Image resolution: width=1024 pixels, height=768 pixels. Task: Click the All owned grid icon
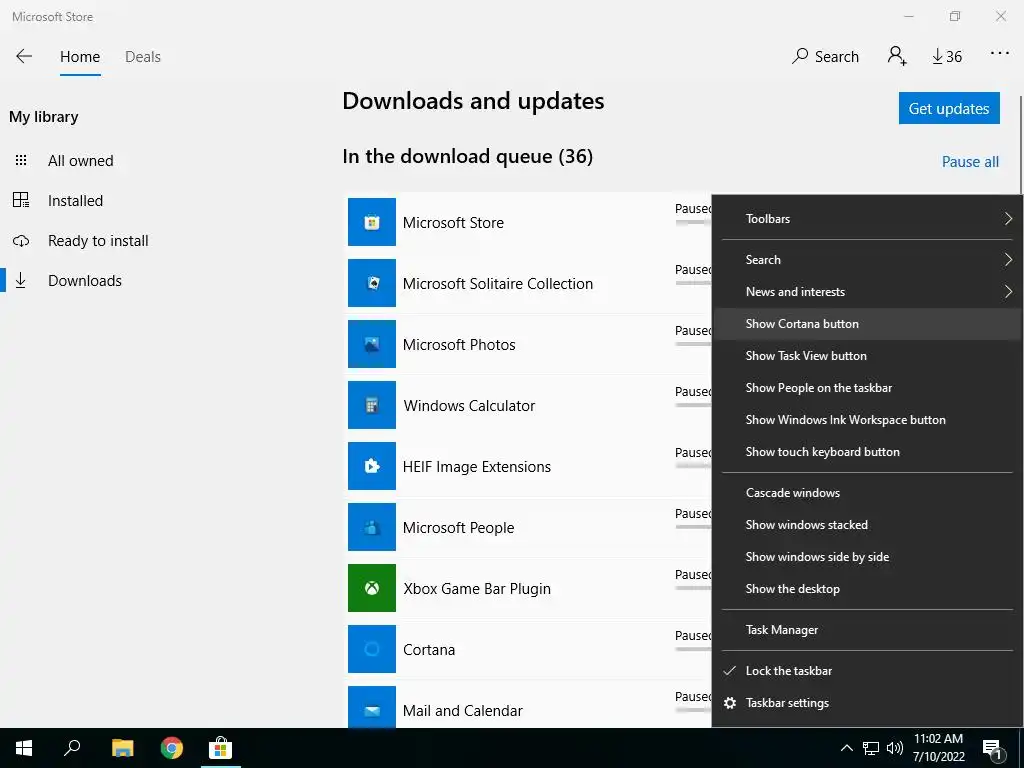click(21, 160)
